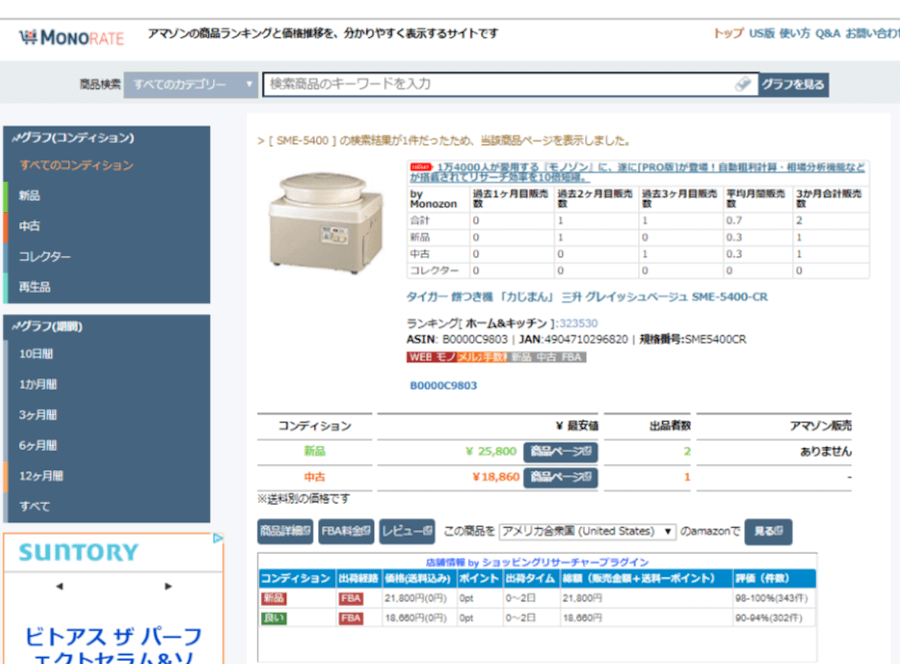Open the すべてのカテゴリー category dropdown
This screenshot has height=664, width=900.
pyautogui.click(x=191, y=84)
